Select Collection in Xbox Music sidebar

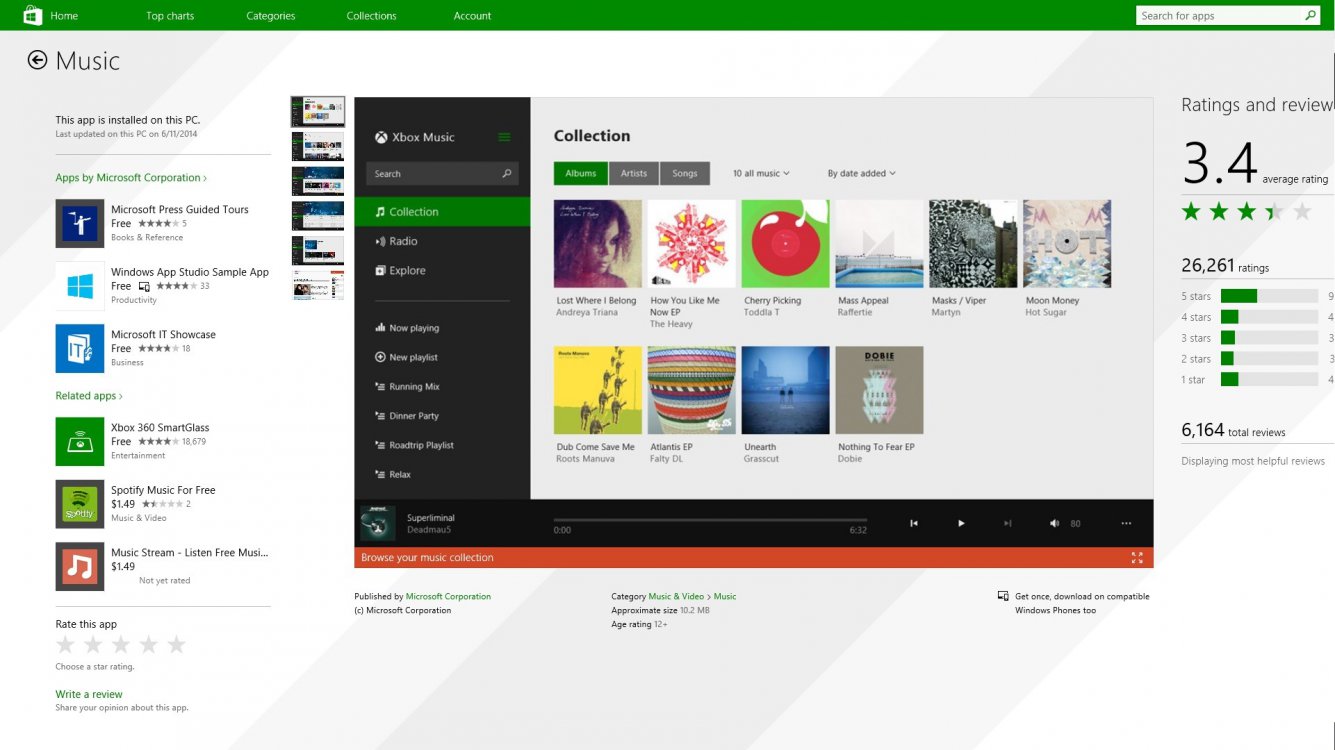click(x=442, y=212)
